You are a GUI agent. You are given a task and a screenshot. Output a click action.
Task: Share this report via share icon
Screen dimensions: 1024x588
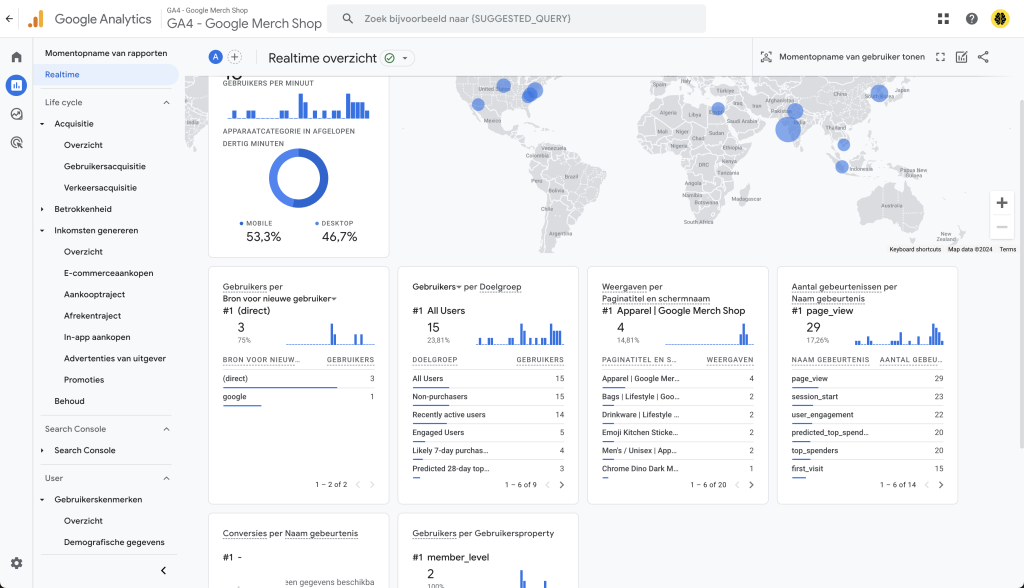coord(983,57)
